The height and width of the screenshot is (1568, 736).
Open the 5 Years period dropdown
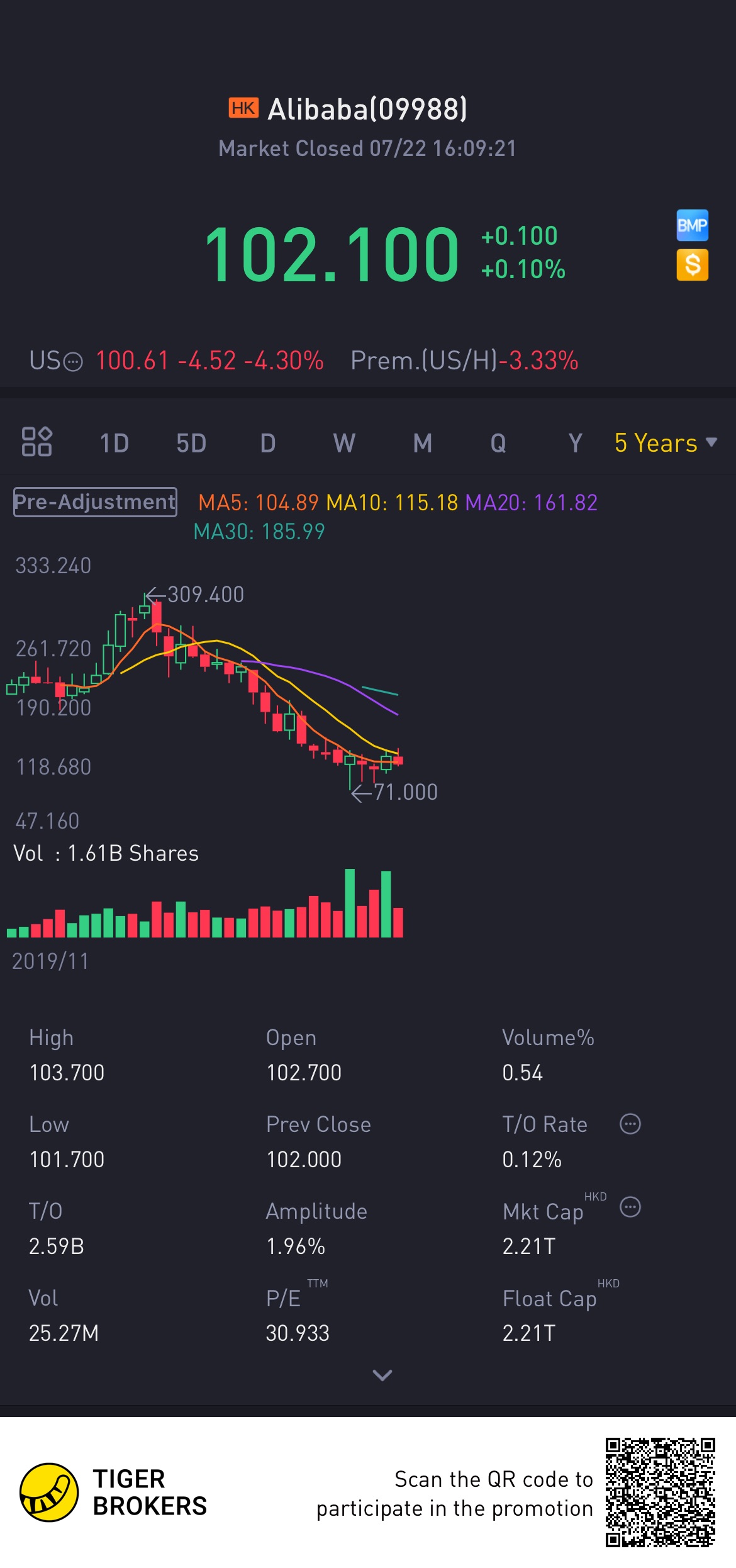(x=666, y=443)
